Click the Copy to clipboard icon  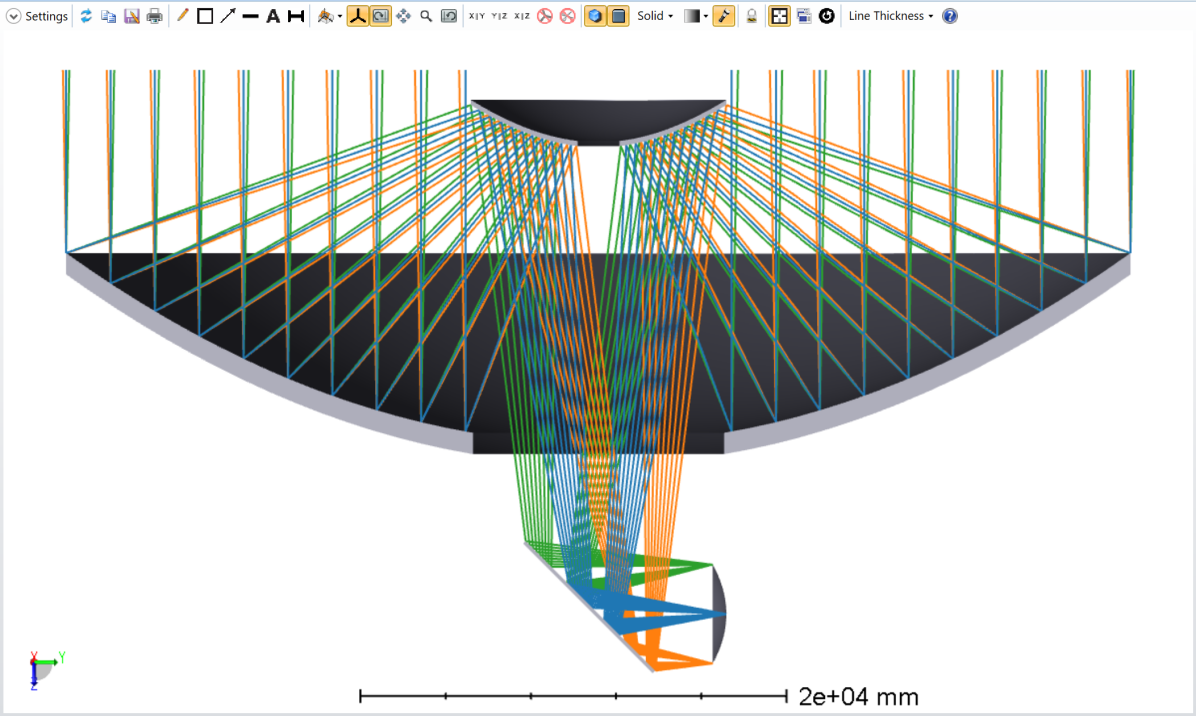point(109,16)
